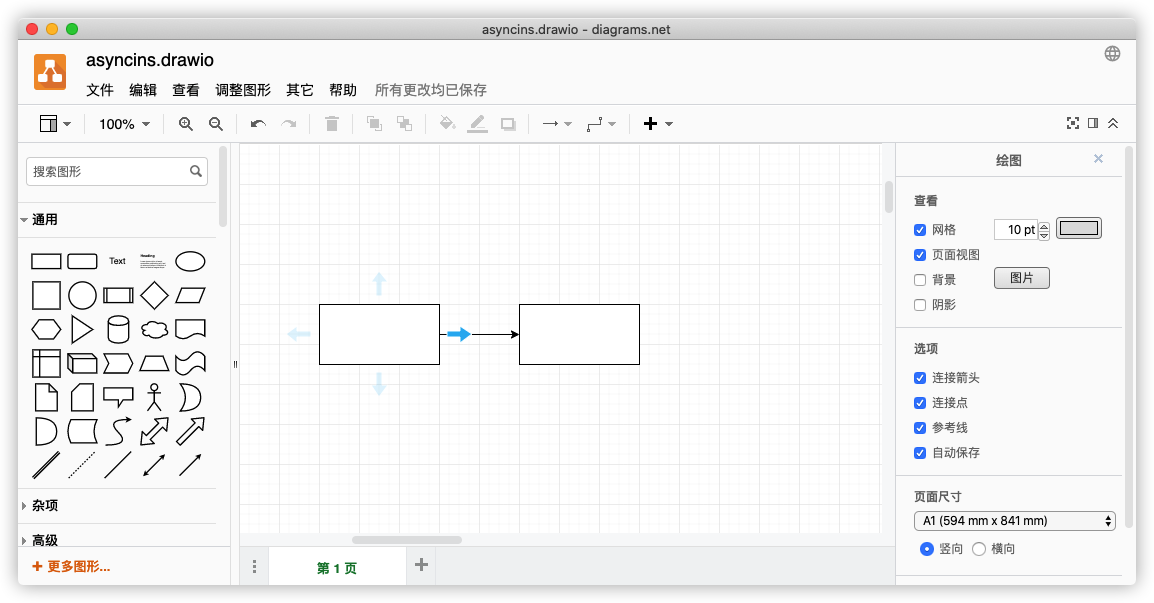The height and width of the screenshot is (603, 1154).
Task: Click the fullscreen icon in the toolbar
Action: [x=1073, y=123]
